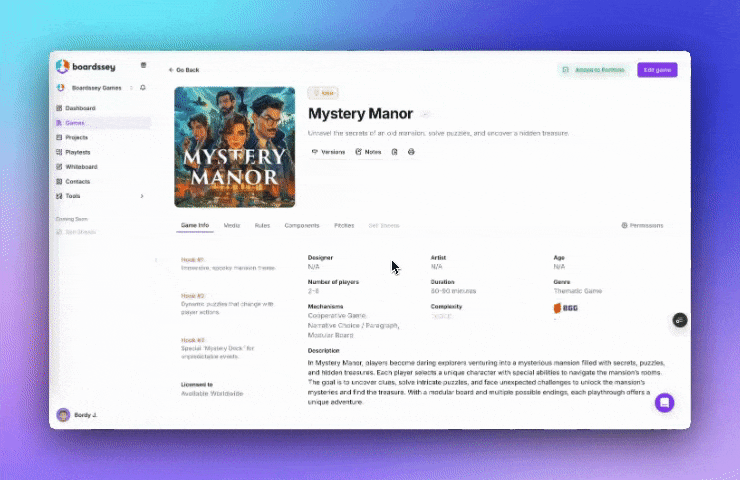Click the Contacts sidebar icon

pyautogui.click(x=59, y=181)
